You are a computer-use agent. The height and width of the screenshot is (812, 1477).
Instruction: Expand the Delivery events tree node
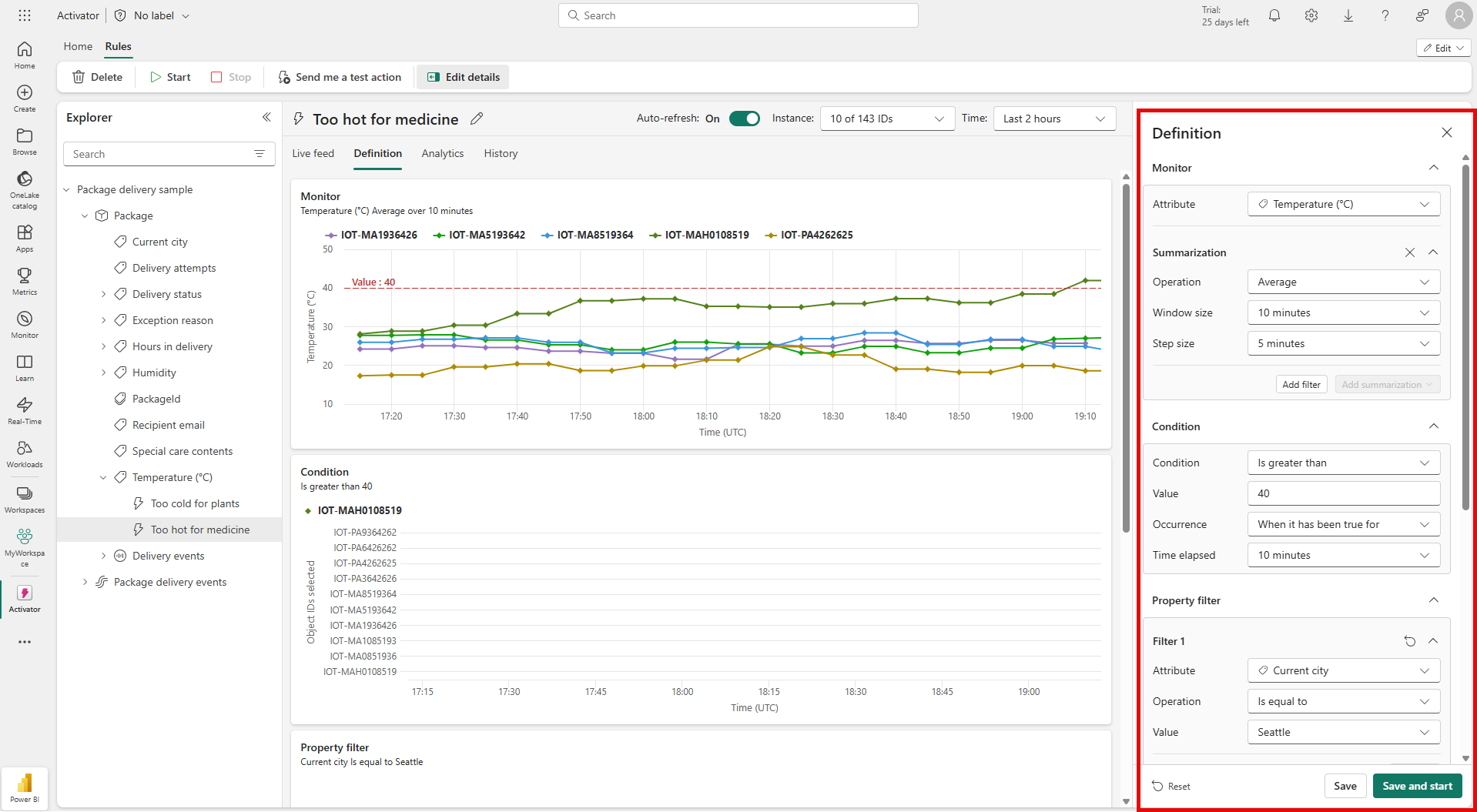coord(104,556)
